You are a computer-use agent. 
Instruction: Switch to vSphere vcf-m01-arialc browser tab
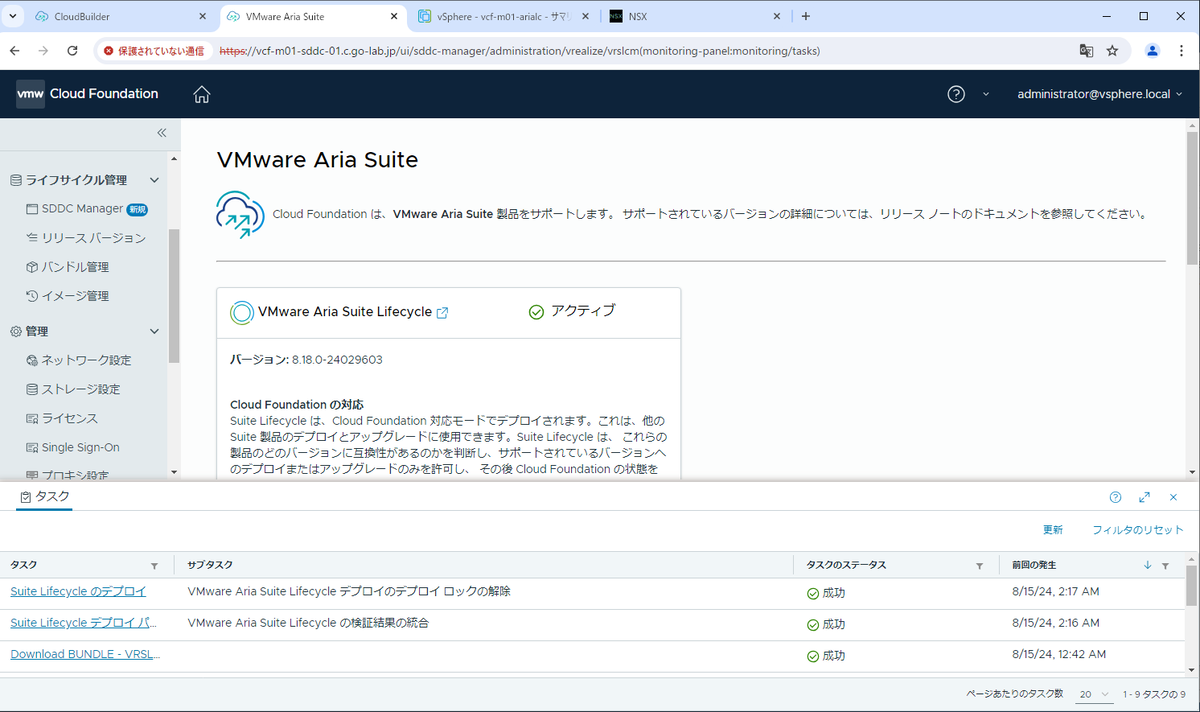coord(503,16)
